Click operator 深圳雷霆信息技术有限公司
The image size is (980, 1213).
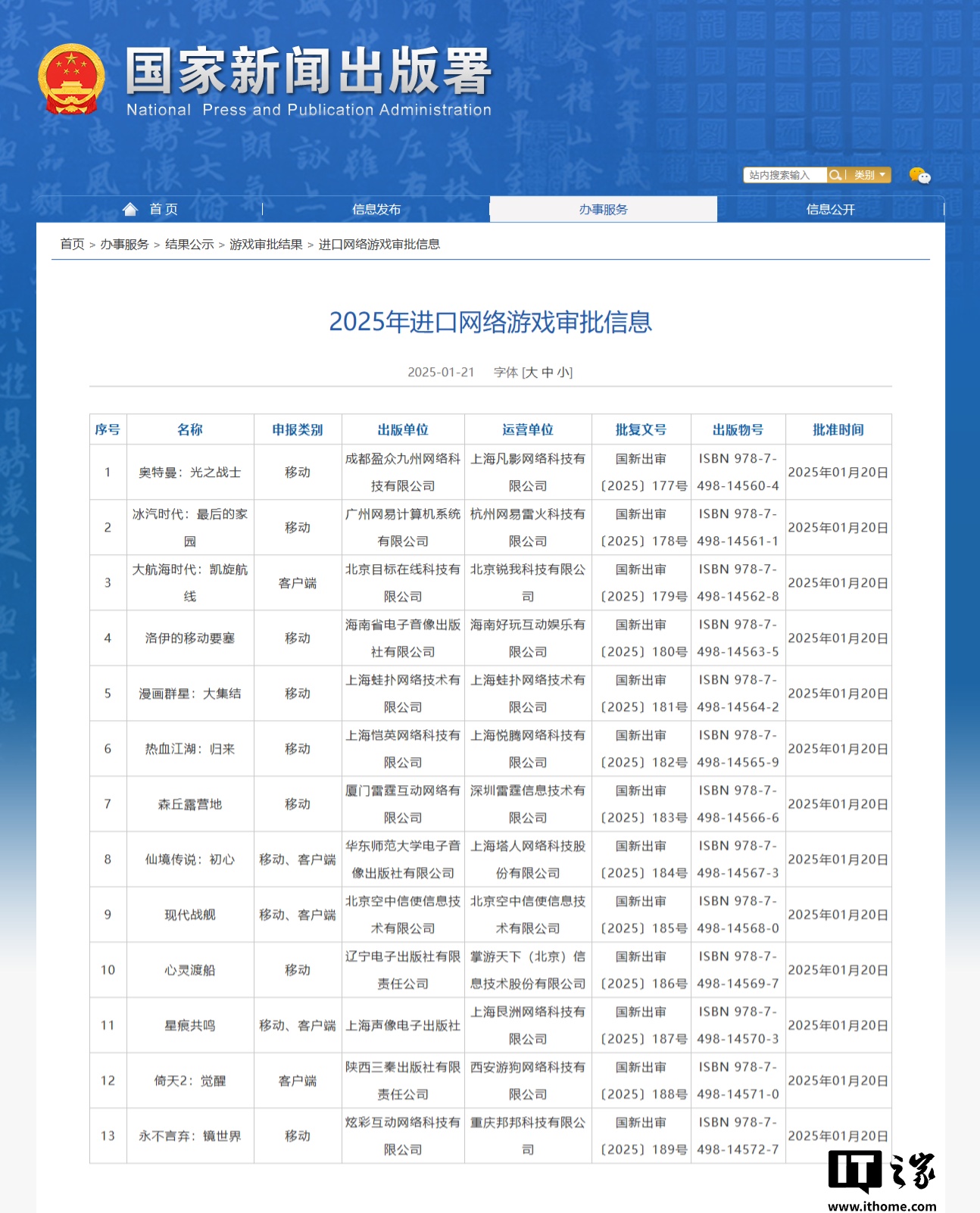click(528, 803)
